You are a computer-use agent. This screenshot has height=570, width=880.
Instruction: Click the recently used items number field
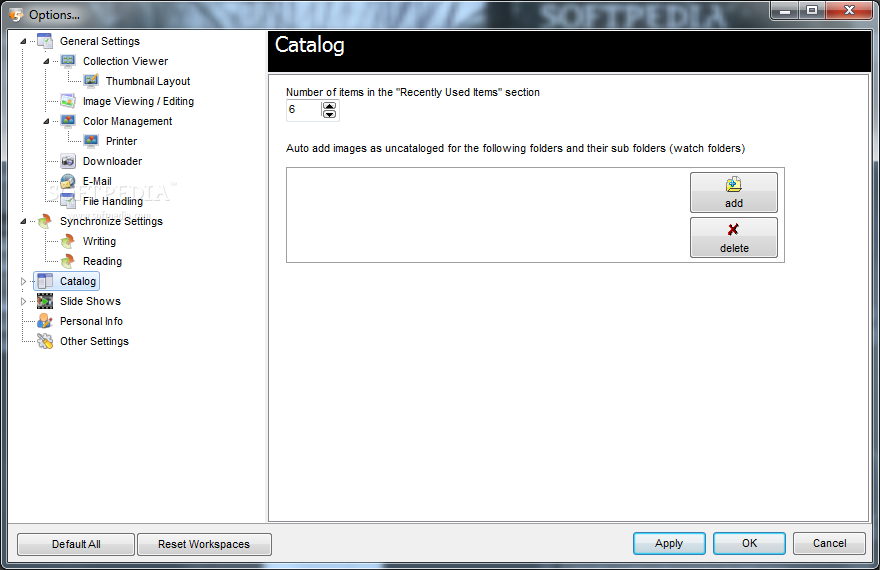pyautogui.click(x=304, y=109)
